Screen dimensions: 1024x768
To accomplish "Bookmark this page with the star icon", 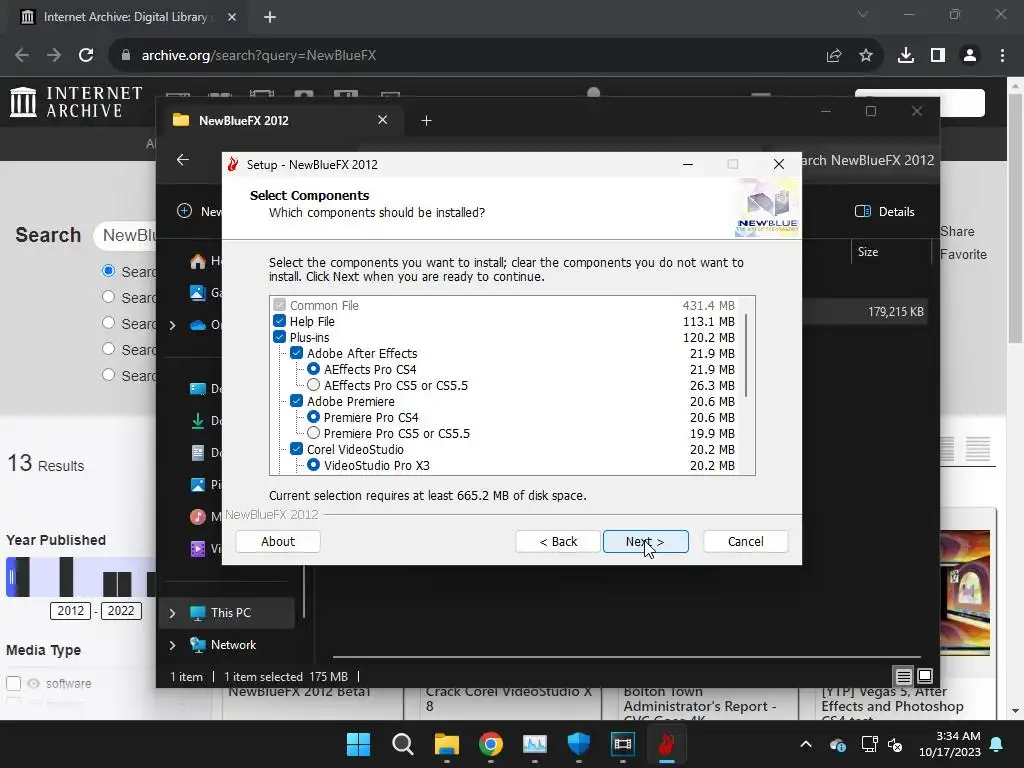I will [866, 56].
